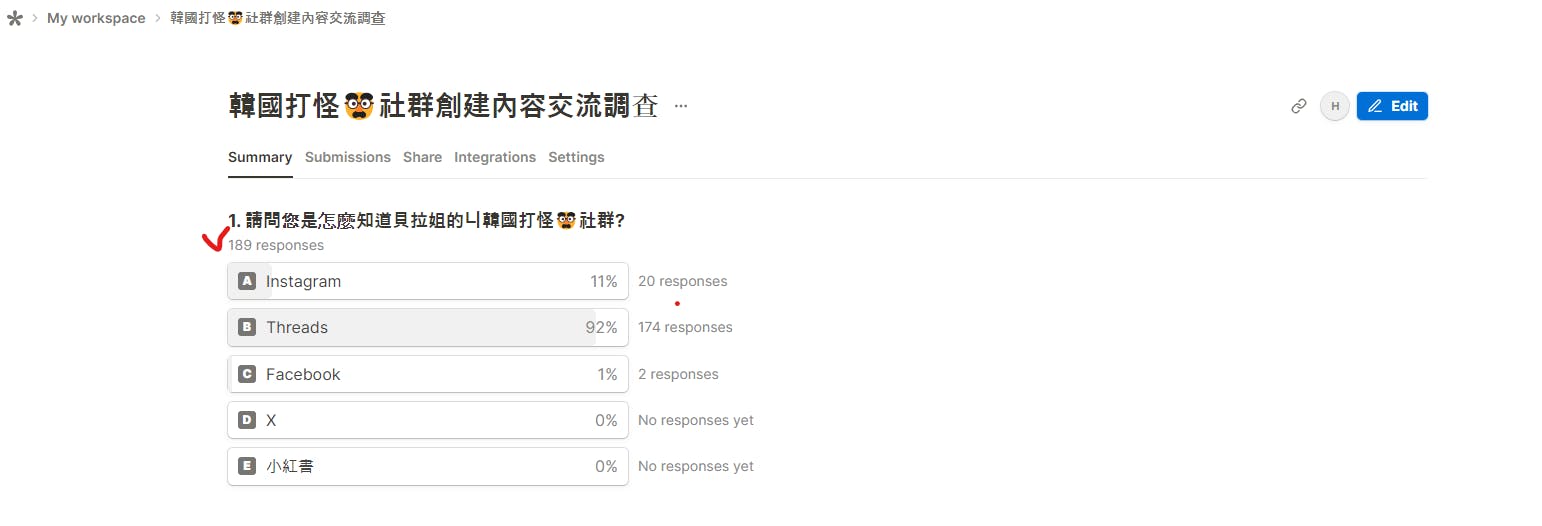
Task: Switch to the Share tab
Action: point(422,157)
